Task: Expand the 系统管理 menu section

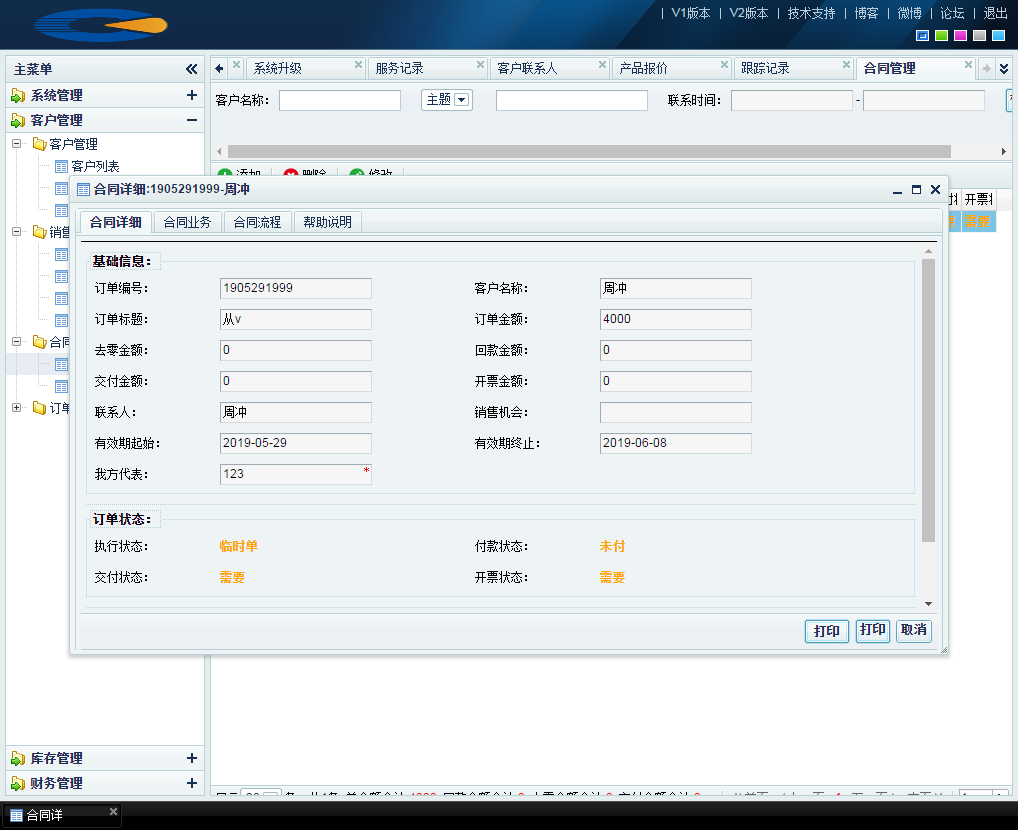Action: [x=191, y=95]
